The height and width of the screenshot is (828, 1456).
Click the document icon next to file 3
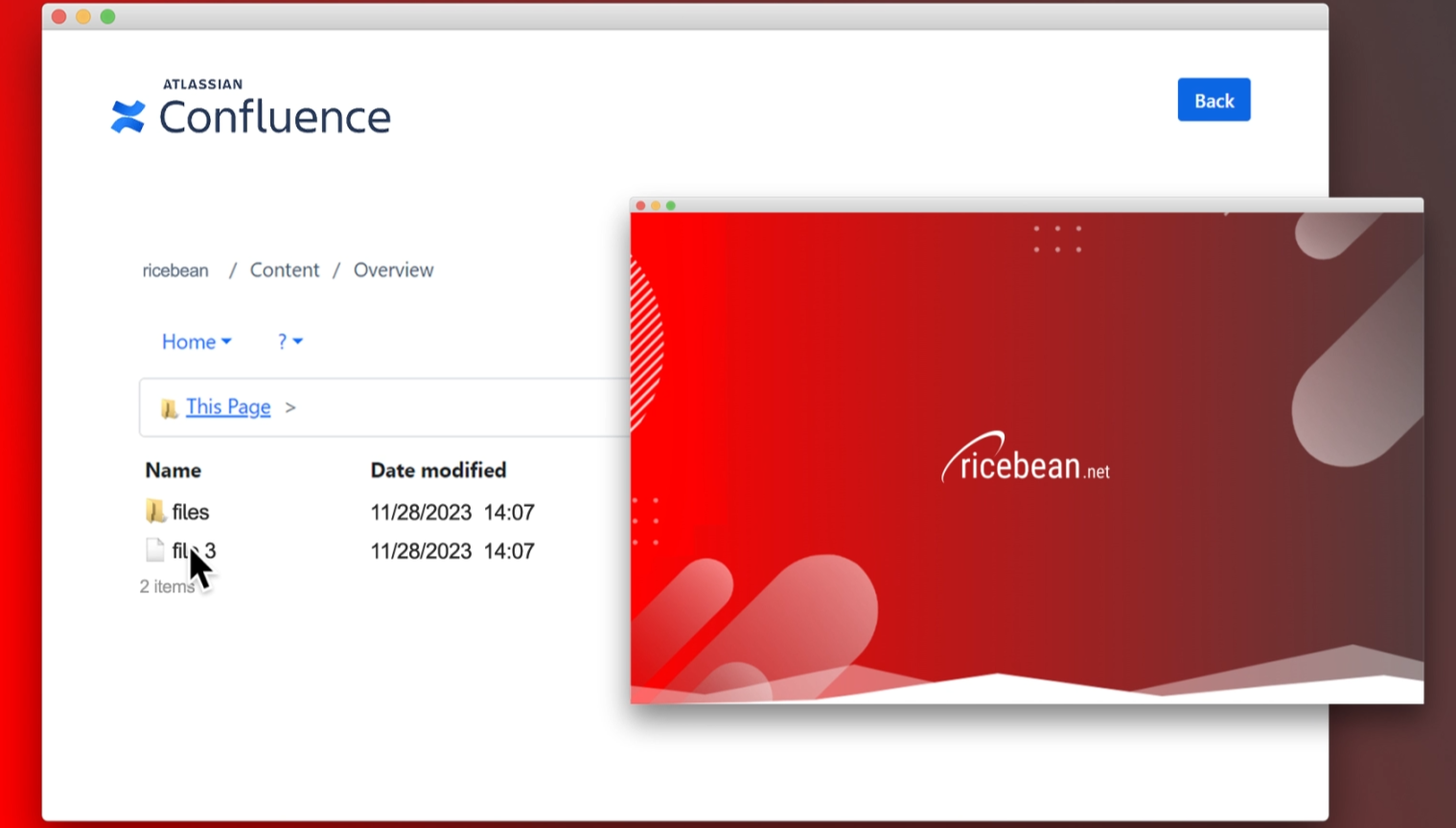coord(155,550)
